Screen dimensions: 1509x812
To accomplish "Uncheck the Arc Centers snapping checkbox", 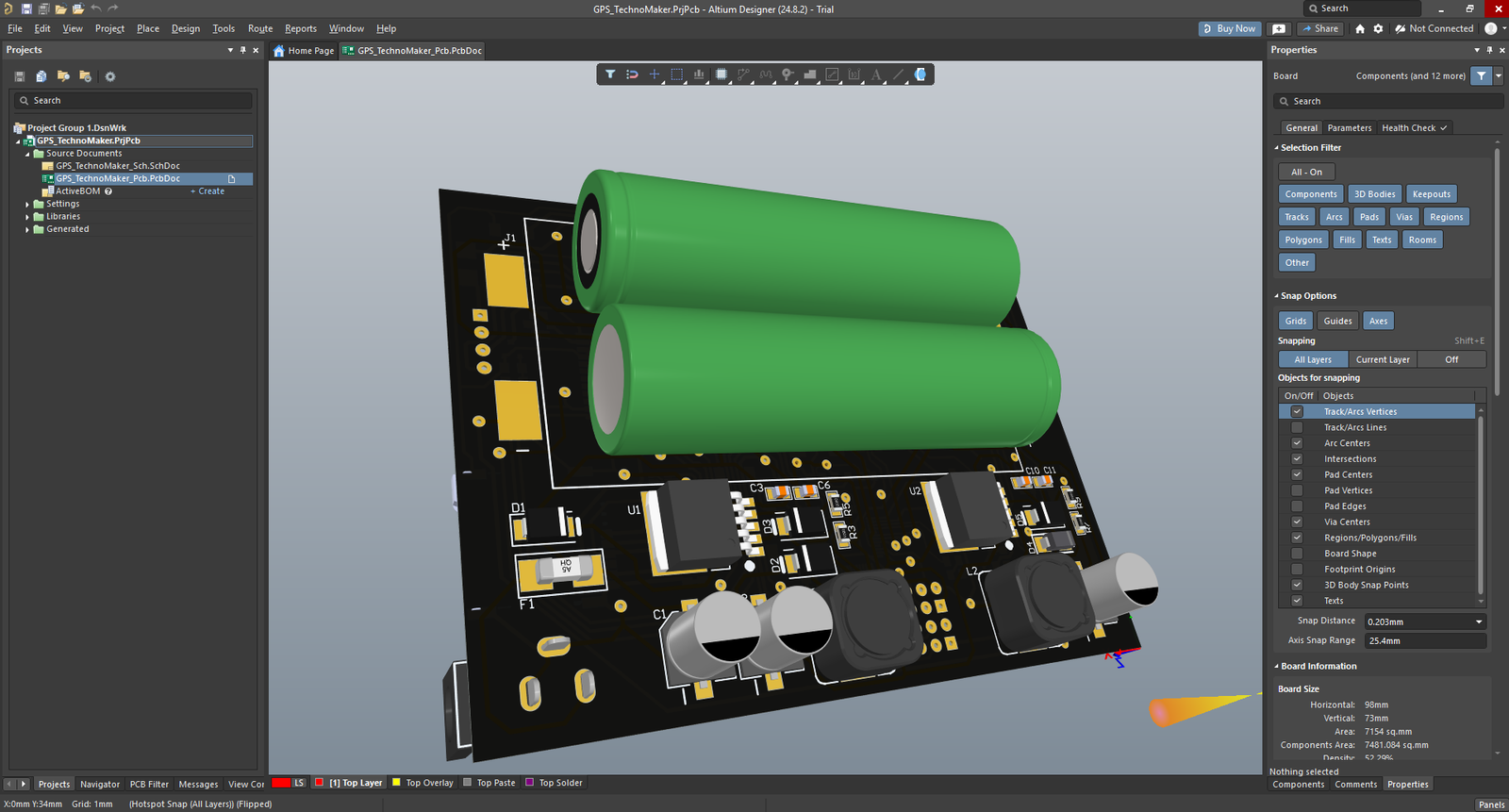I will 1297,443.
